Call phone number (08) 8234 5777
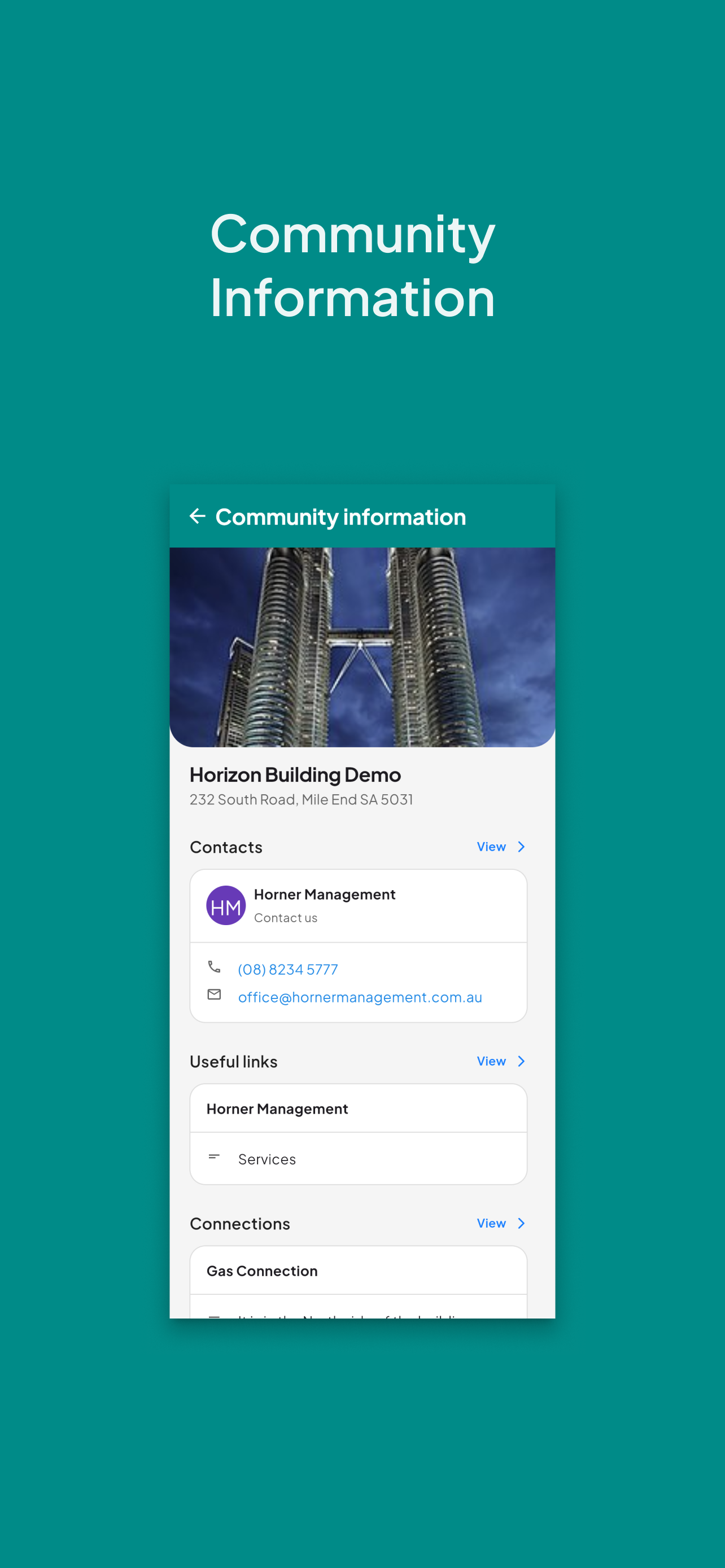Viewport: 725px width, 1568px height. pos(288,969)
